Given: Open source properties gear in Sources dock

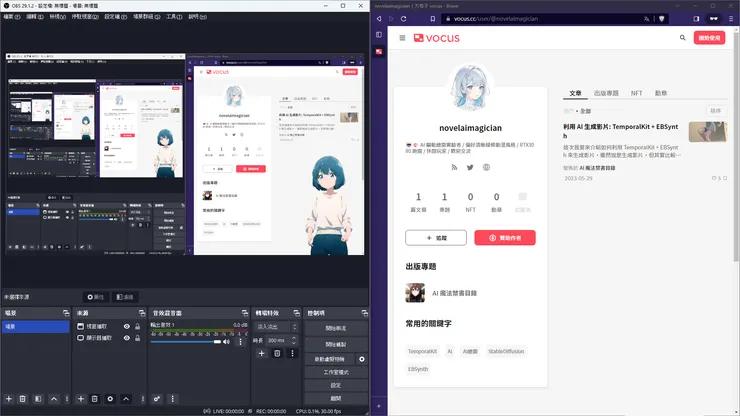Looking at the screenshot, I should [x=110, y=399].
